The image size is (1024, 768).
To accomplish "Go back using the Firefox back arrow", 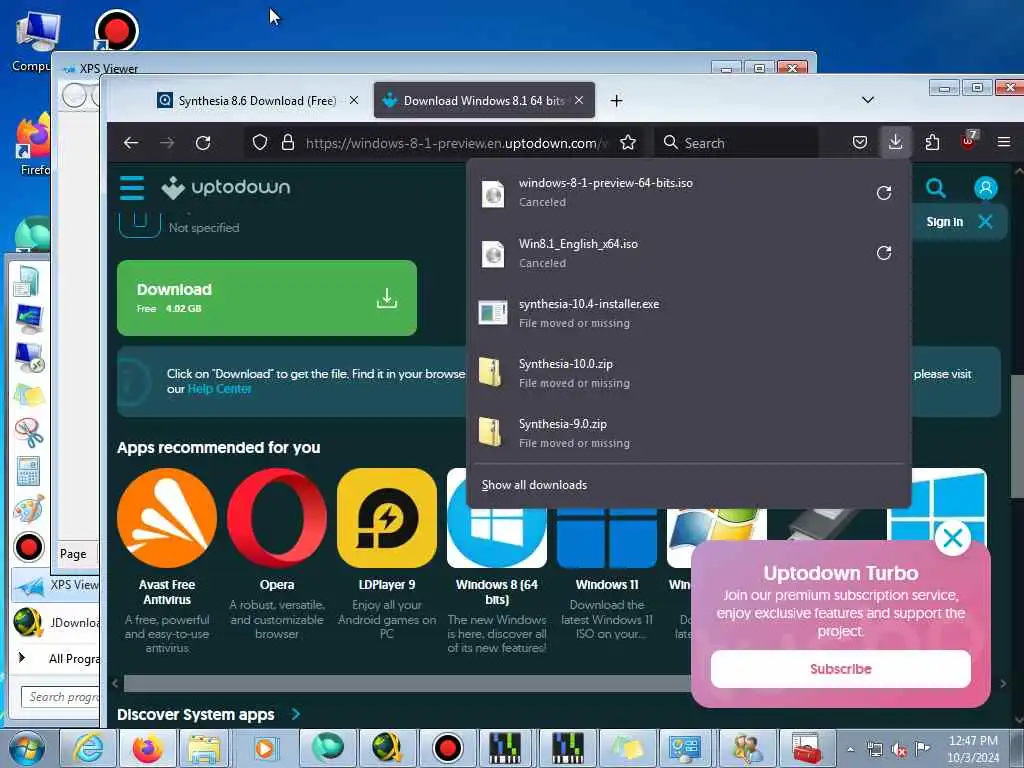I will tap(131, 142).
